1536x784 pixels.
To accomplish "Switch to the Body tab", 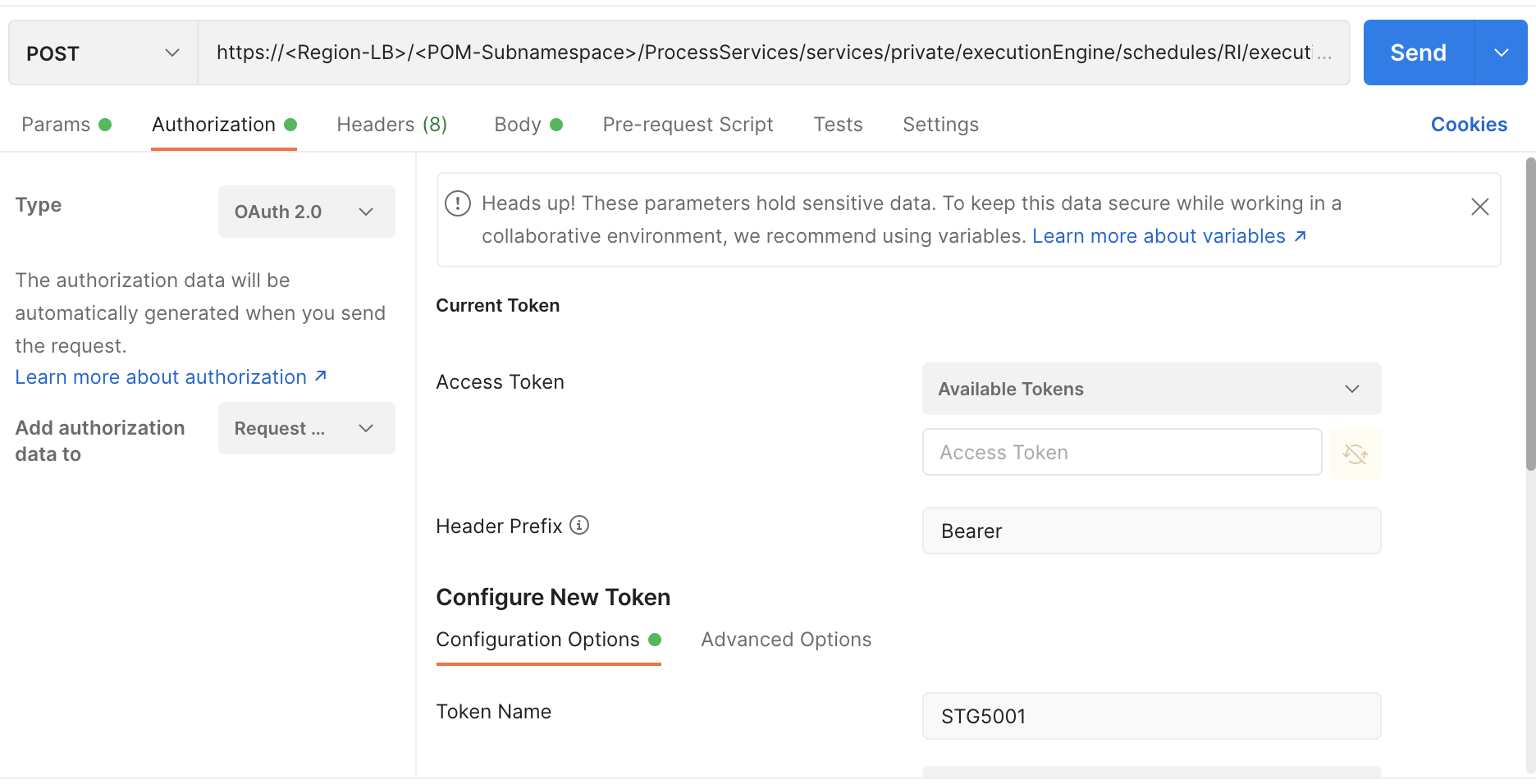I will [517, 124].
